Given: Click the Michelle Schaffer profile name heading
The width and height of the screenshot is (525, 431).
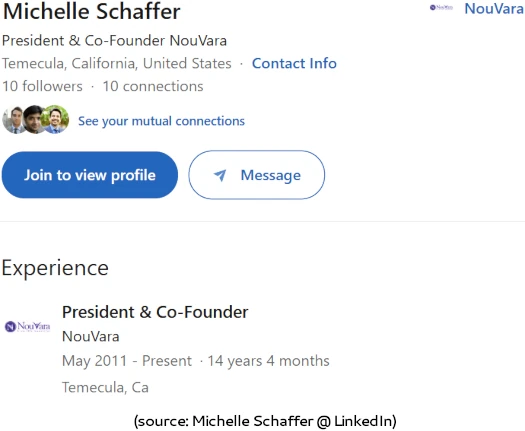Looking at the screenshot, I should click(x=91, y=11).
